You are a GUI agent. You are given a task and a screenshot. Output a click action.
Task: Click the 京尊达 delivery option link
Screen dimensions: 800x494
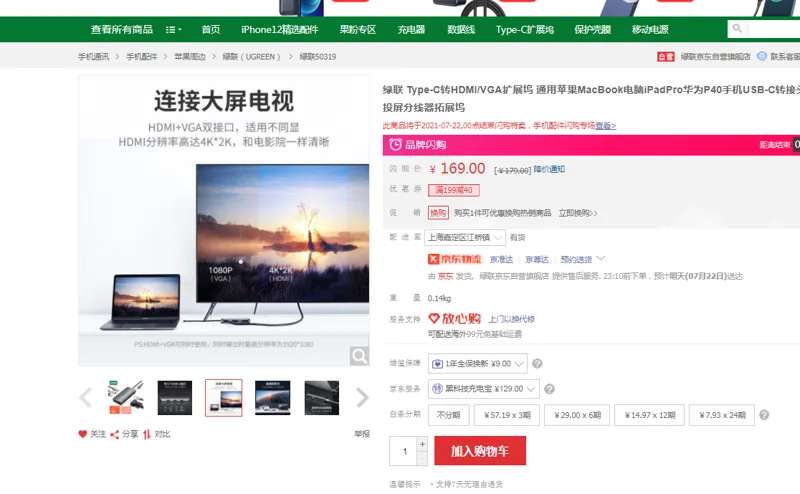point(537,260)
